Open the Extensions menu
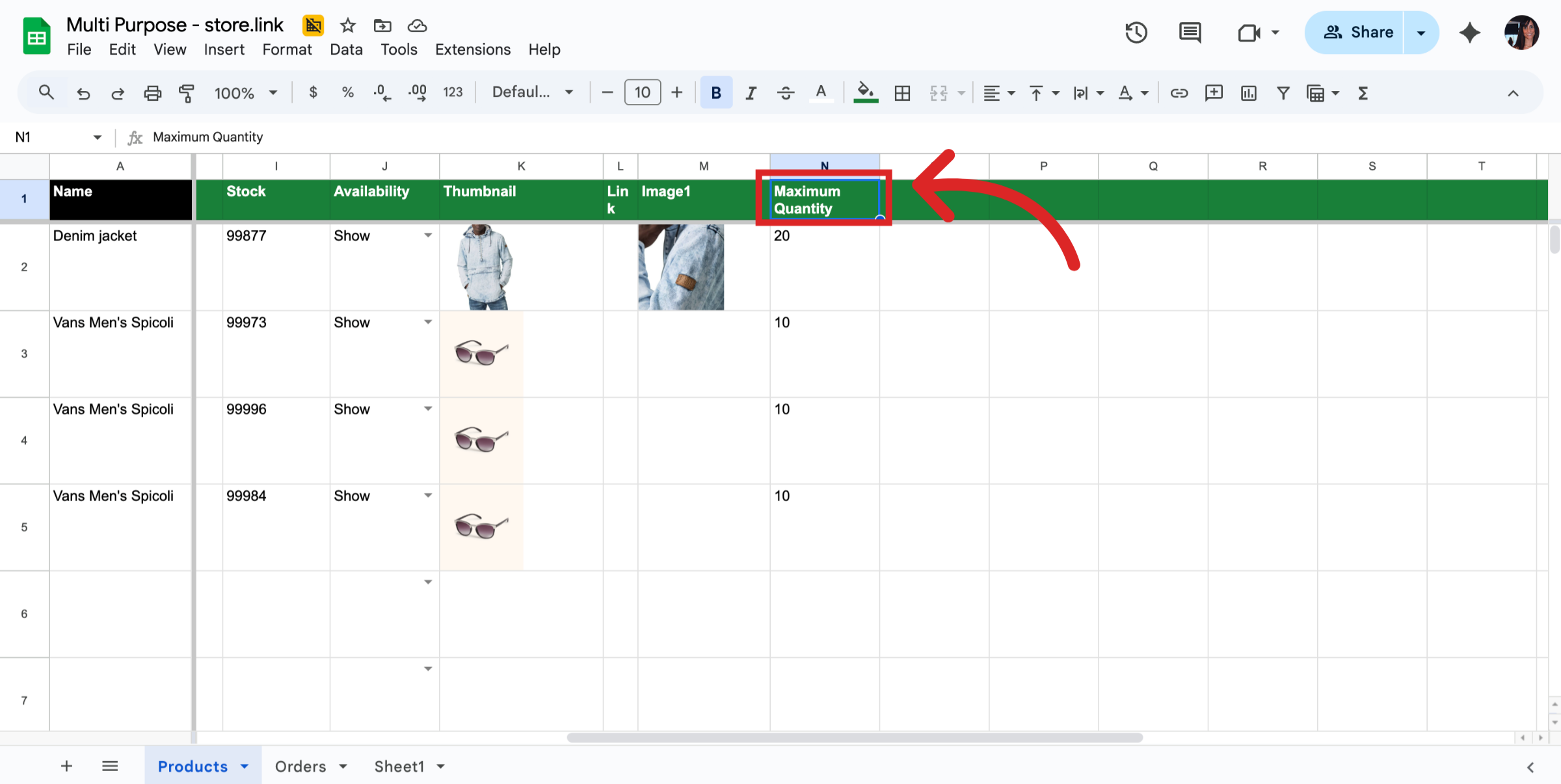 (x=472, y=49)
